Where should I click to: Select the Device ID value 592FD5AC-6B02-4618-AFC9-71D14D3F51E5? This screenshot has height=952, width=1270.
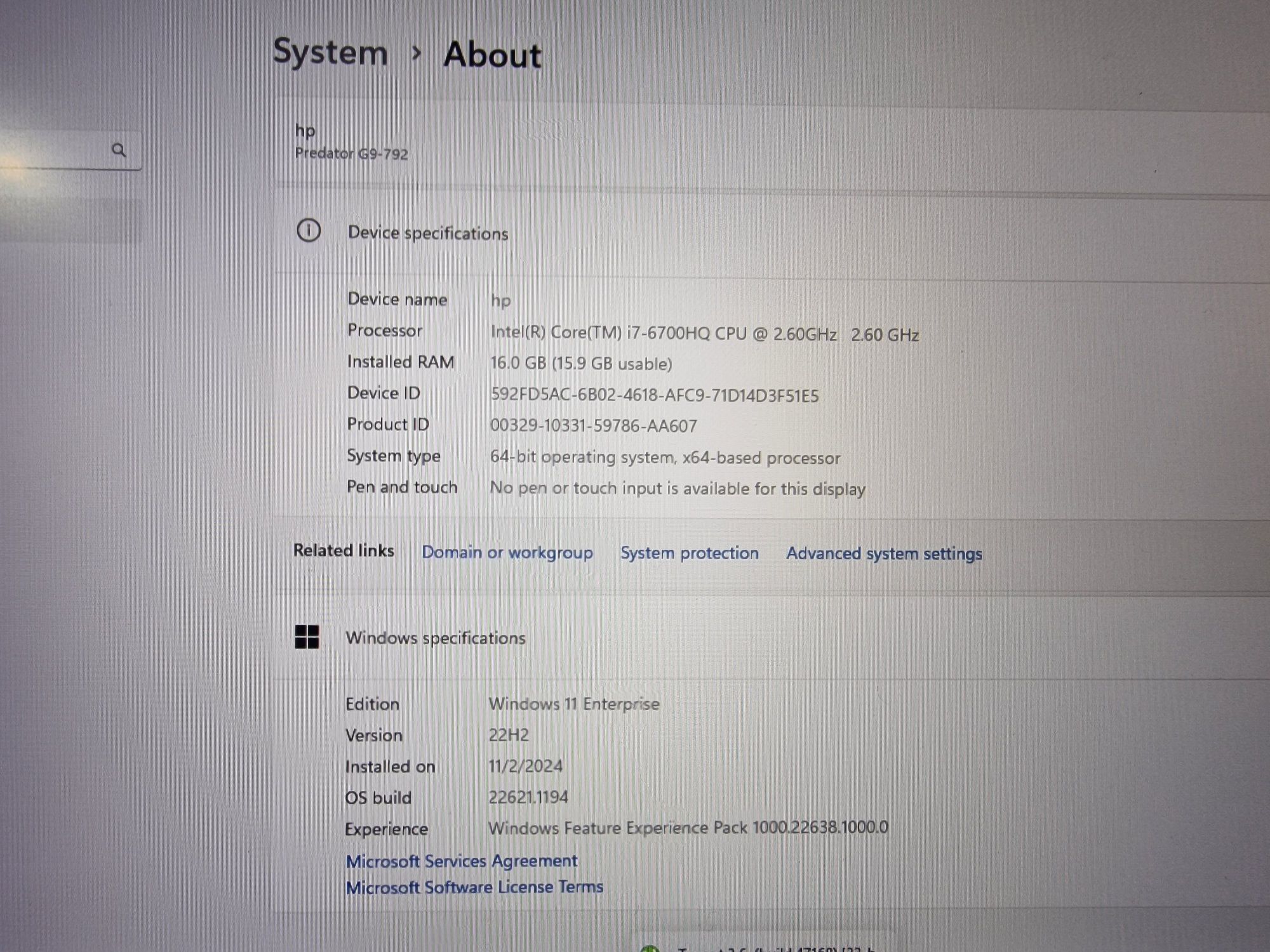point(655,395)
